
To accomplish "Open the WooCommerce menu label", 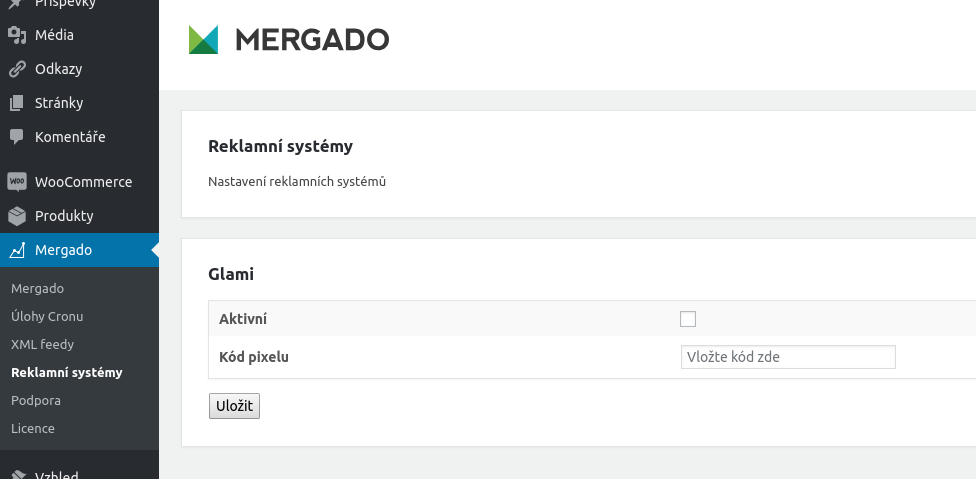I will coord(83,182).
